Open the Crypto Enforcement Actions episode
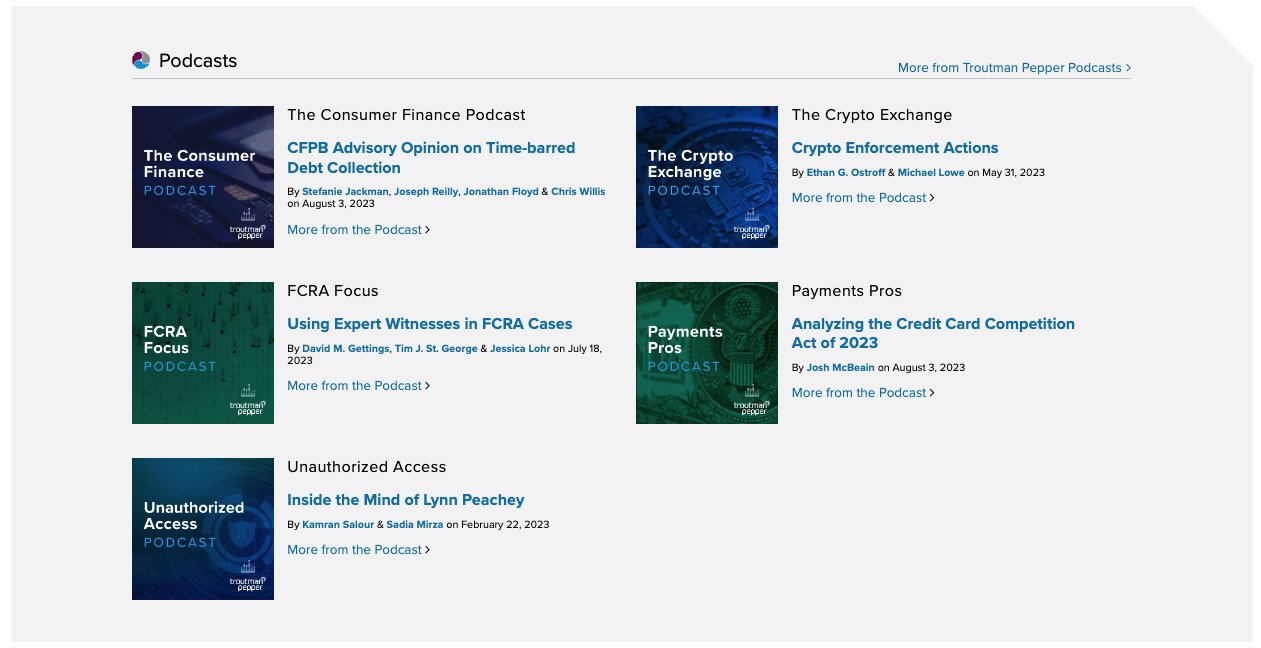This screenshot has height=648, width=1261. [x=894, y=148]
